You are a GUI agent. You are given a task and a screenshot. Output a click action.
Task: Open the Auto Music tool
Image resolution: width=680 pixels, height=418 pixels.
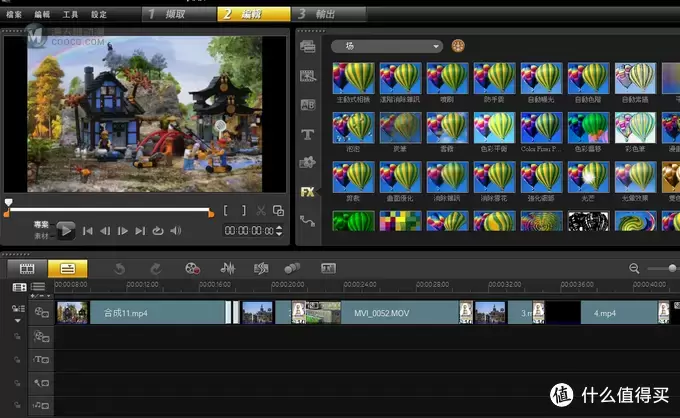[x=261, y=269]
